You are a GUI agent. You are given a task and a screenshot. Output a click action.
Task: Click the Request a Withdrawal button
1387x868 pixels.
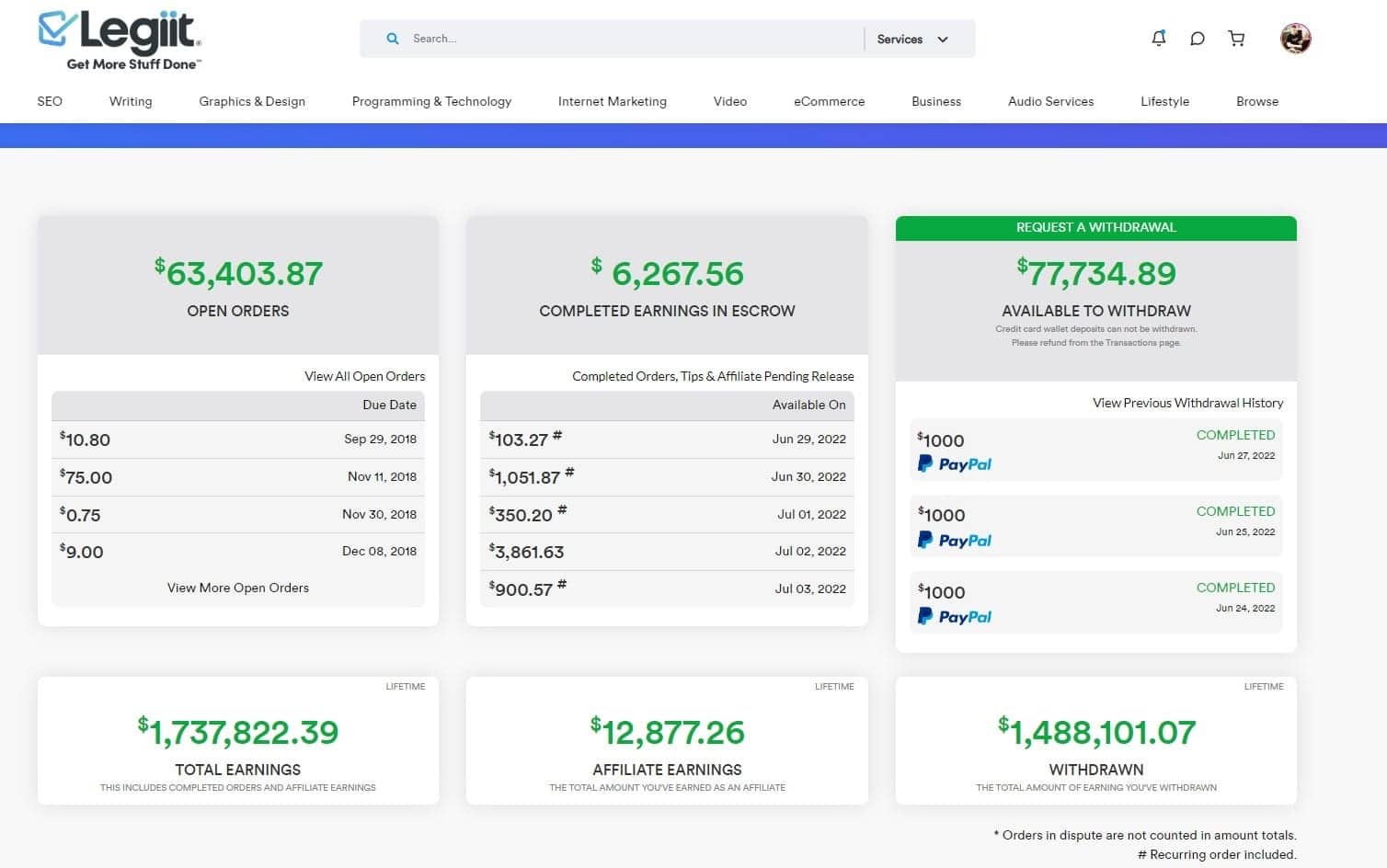coord(1095,227)
